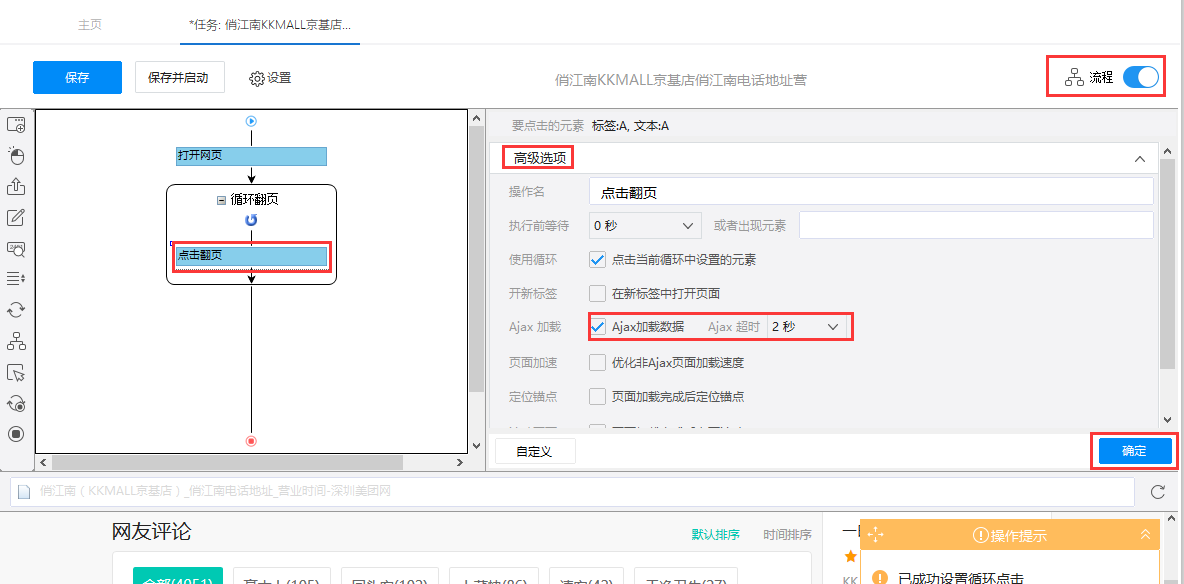Select the switch dropdown list icon
This screenshot has width=1184, height=584.
click(16, 279)
